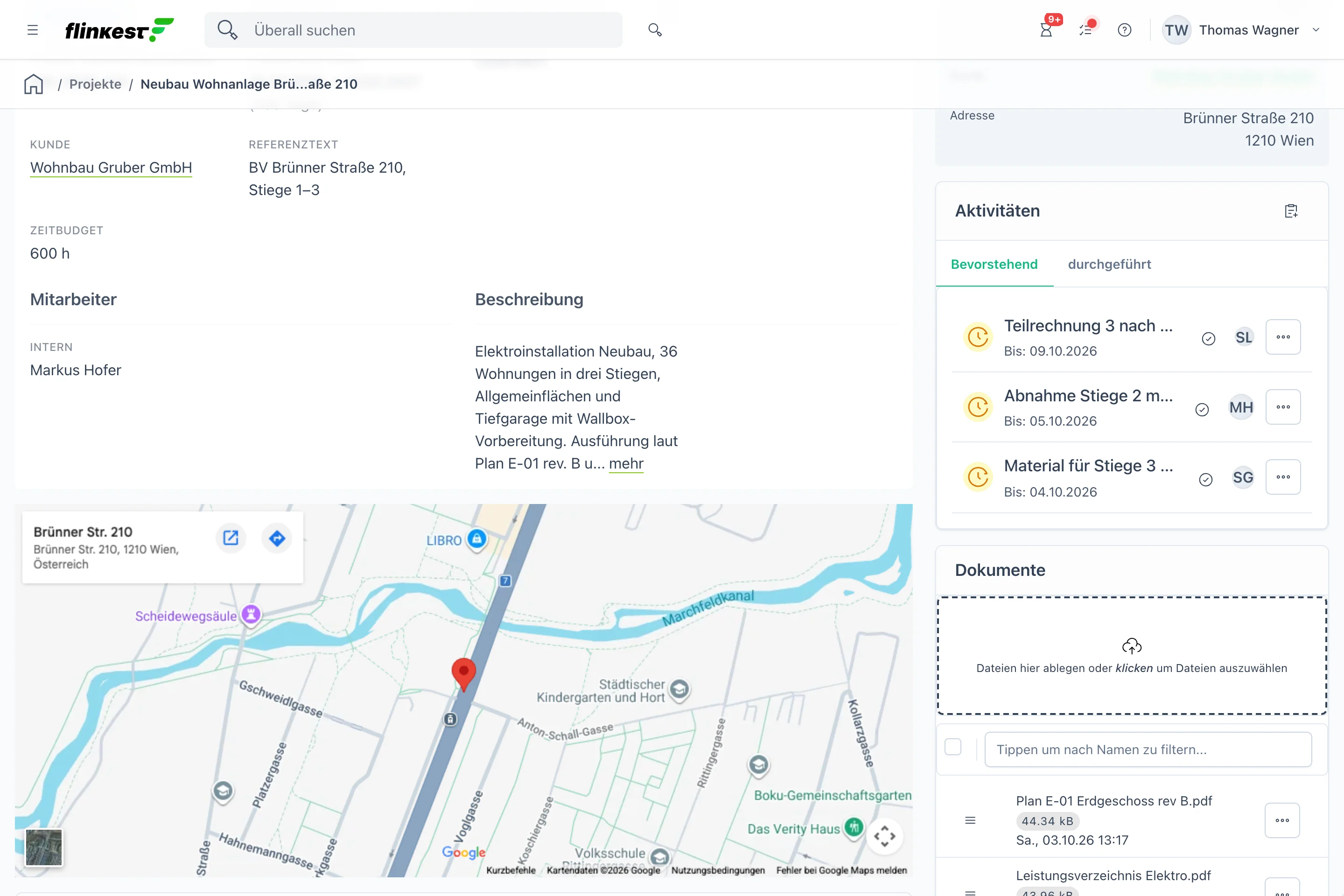
Task: Focus the 'Überall suchen' search field
Action: tap(413, 30)
